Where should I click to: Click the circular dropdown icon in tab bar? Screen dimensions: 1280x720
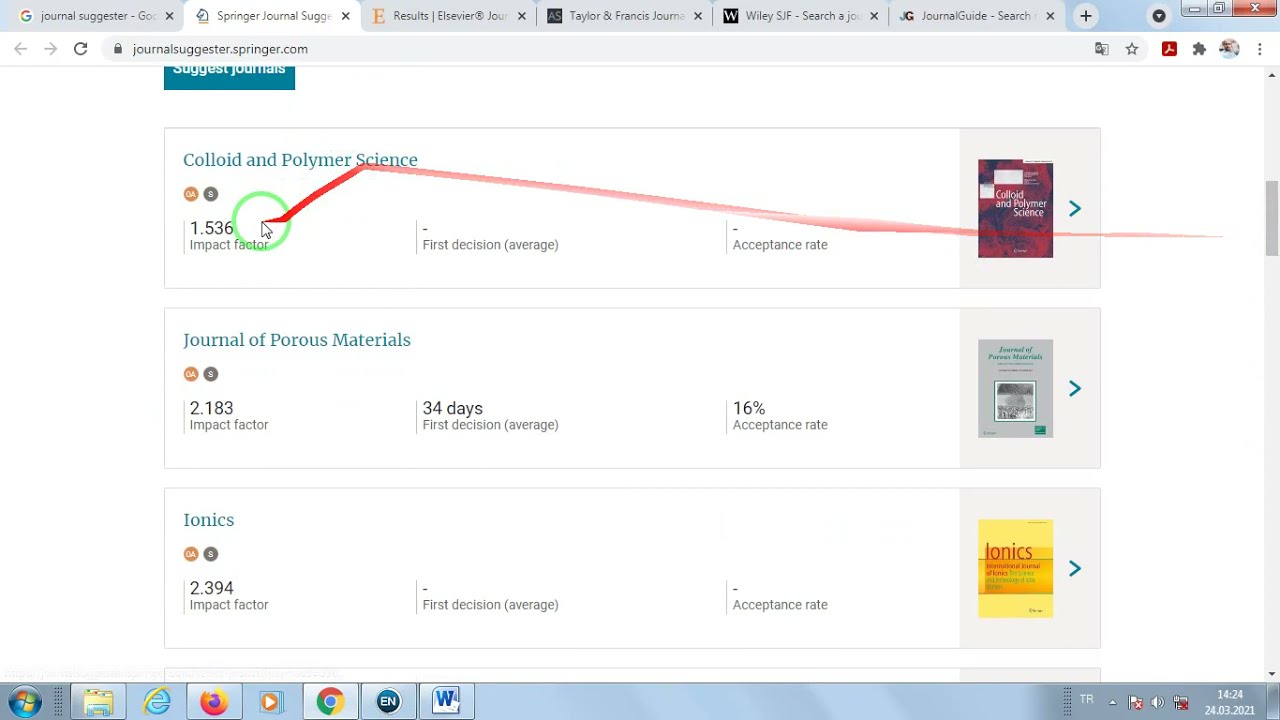pos(1159,16)
